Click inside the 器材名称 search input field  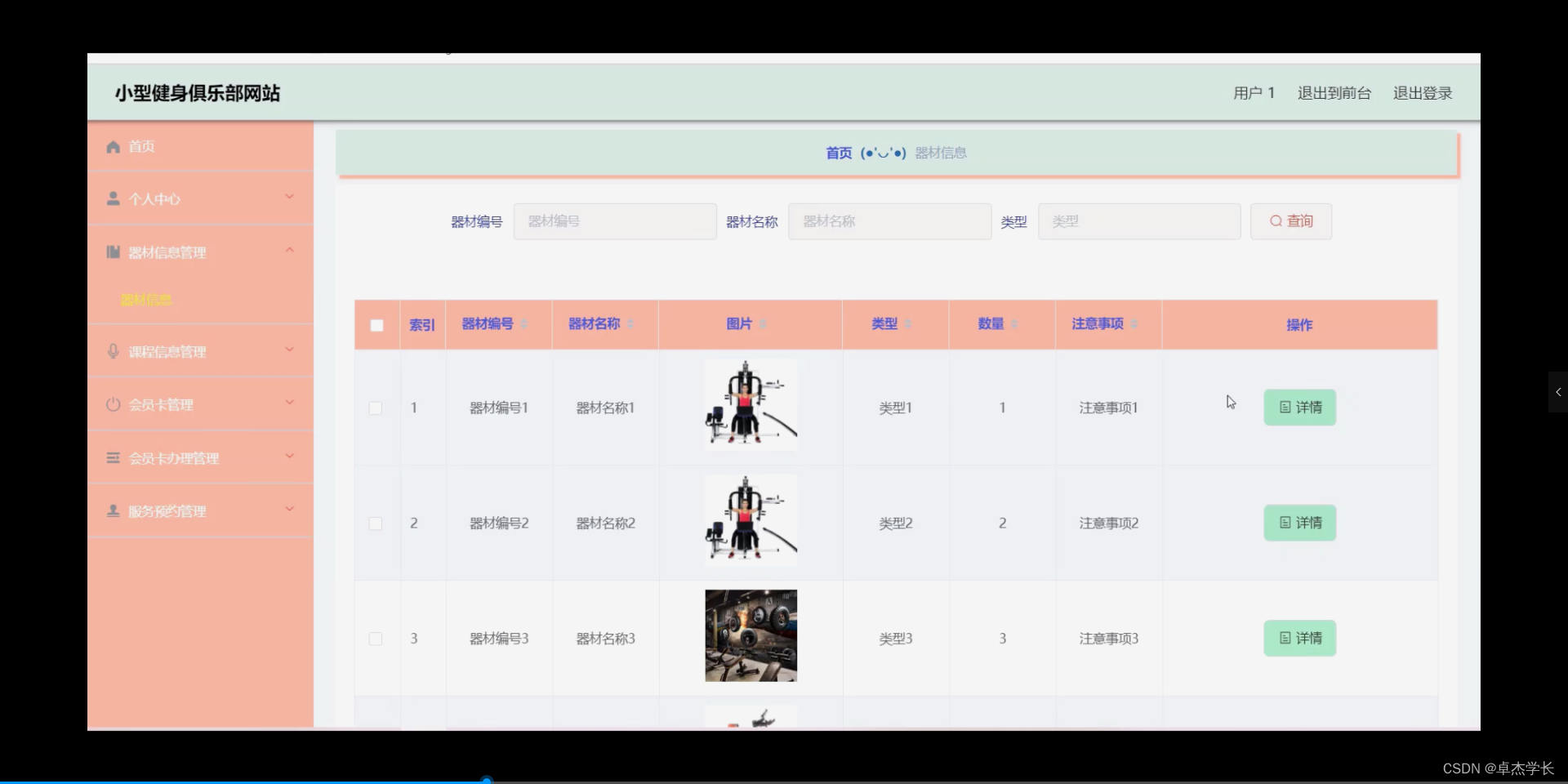coord(889,220)
